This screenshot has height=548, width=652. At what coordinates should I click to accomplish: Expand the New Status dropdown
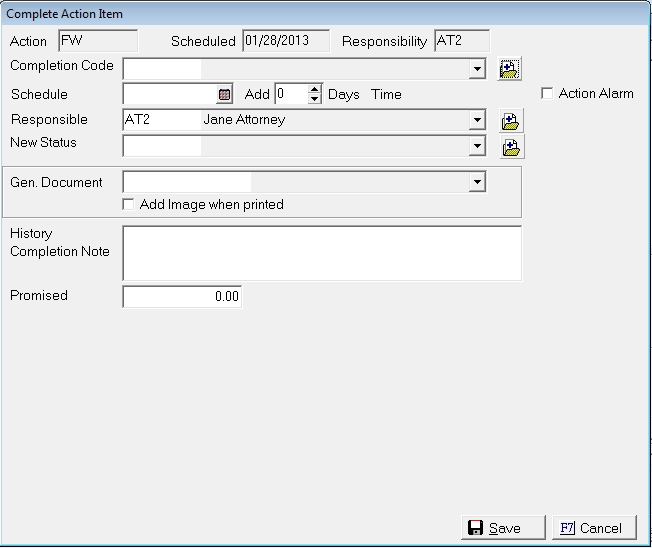[477, 147]
